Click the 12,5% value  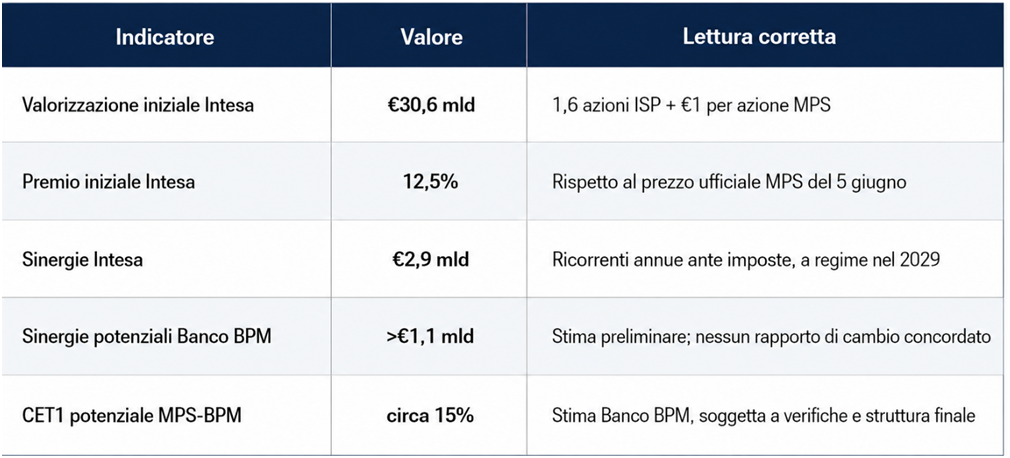pos(431,182)
